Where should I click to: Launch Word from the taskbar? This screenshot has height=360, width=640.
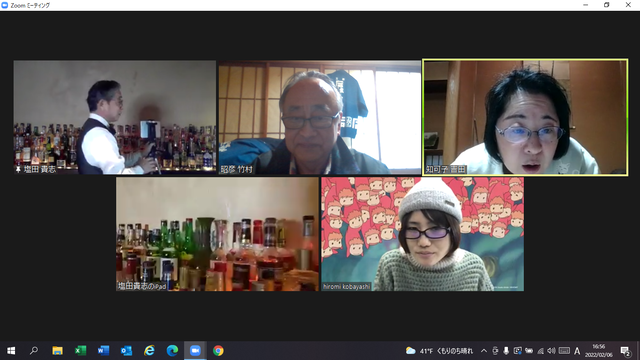[x=103, y=351]
